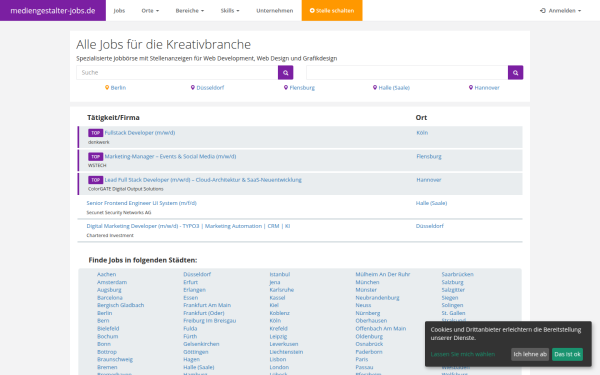Open Braunschweig in the city list
This screenshot has width=600, height=375.
[x=115, y=359]
